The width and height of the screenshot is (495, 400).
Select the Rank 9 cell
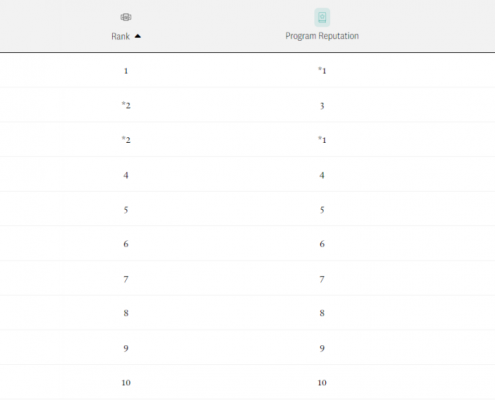pyautogui.click(x=126, y=348)
